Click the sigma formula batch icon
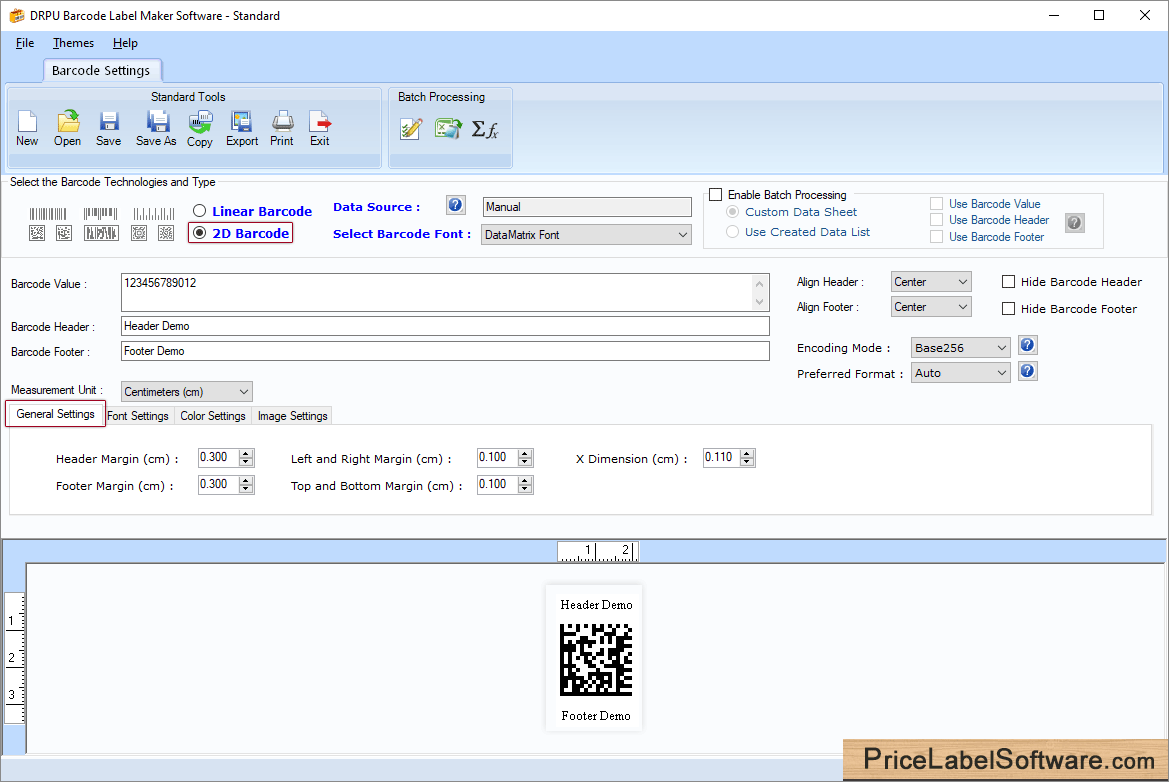This screenshot has height=782, width=1169. [x=485, y=130]
